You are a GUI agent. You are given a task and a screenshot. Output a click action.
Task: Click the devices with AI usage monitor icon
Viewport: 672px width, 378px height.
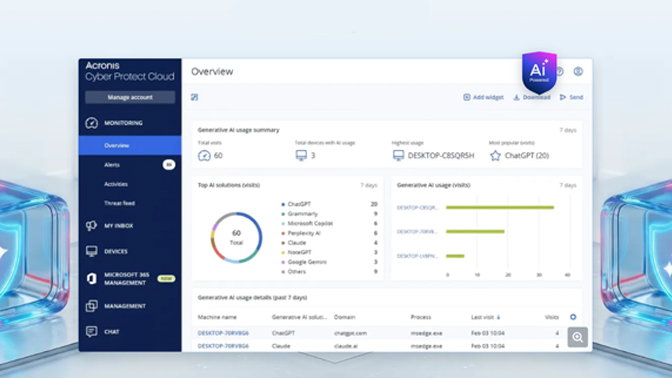point(301,156)
